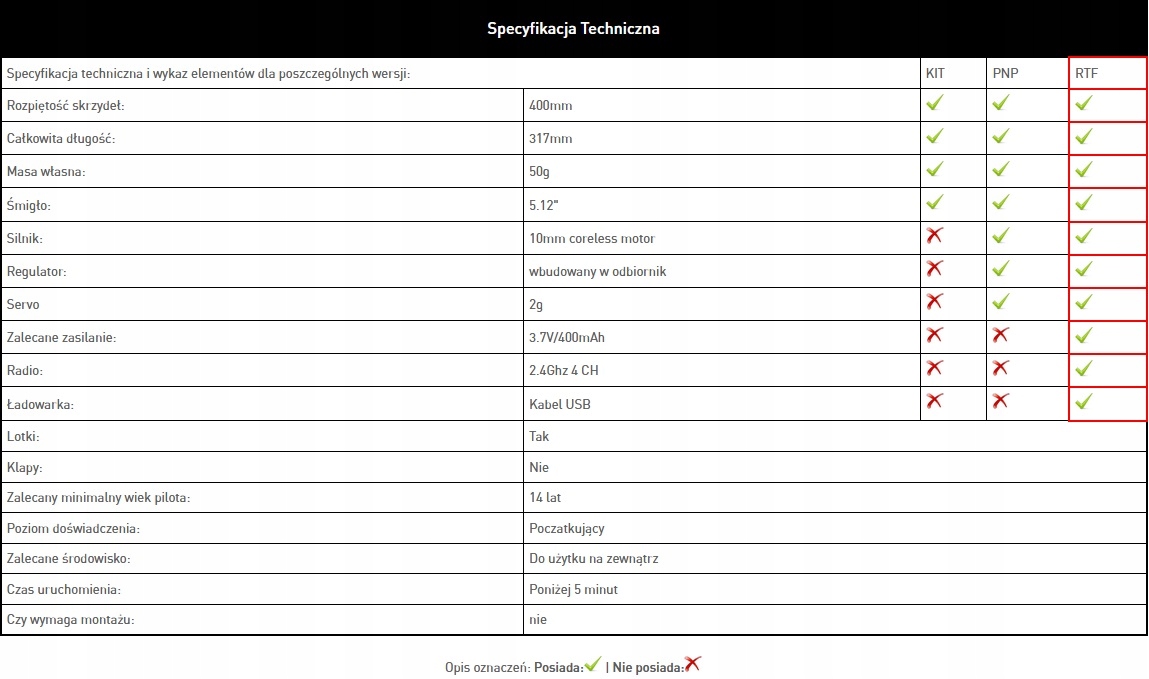Click the 10mm coreless motor value
Image resolution: width=1149 pixels, height=679 pixels.
pos(592,239)
